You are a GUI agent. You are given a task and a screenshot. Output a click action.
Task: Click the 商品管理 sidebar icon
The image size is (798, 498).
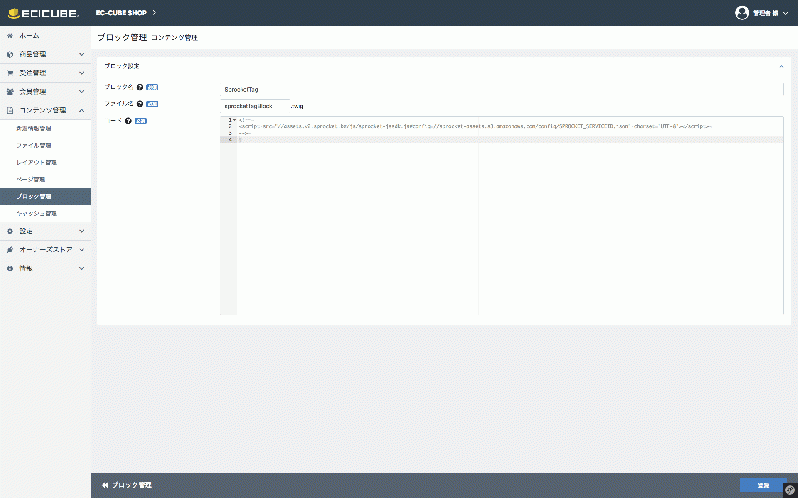tap(10, 54)
